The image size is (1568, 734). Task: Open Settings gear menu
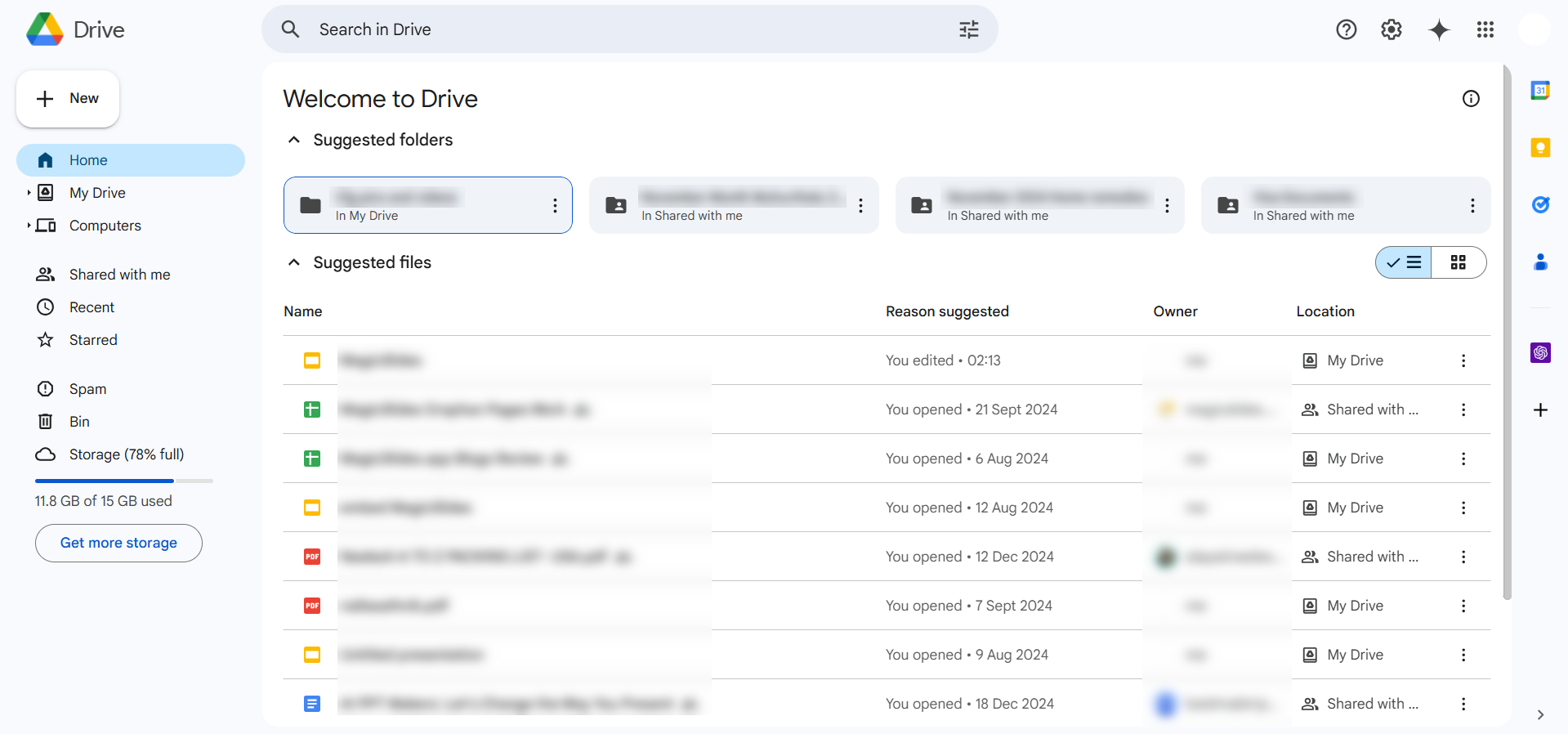point(1391,30)
